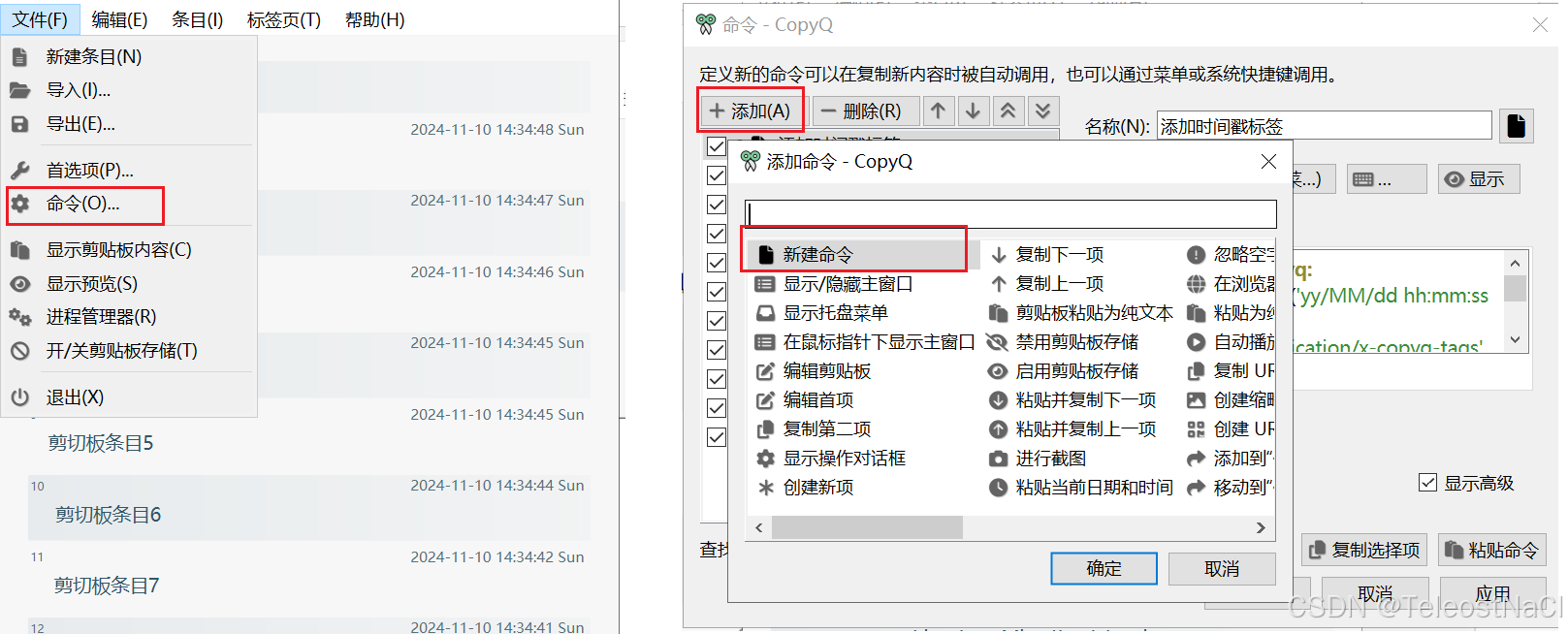Click the eye icon for 启用剪贴板存储
This screenshot has width=1568, height=634.
(x=998, y=371)
